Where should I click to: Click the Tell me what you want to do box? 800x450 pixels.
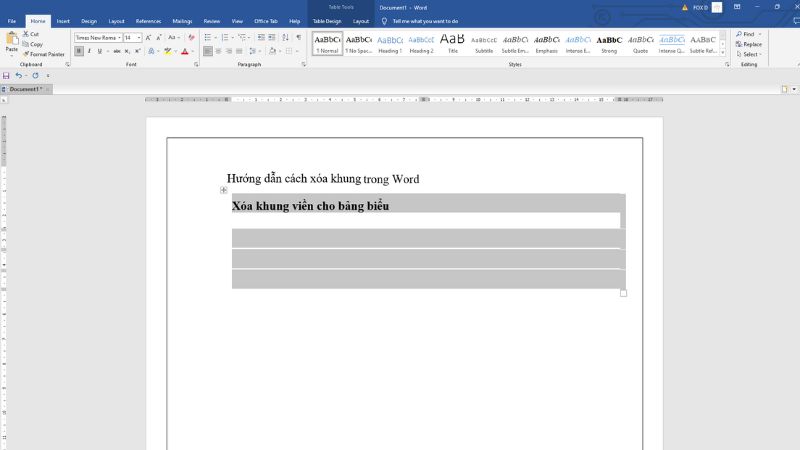tap(425, 20)
